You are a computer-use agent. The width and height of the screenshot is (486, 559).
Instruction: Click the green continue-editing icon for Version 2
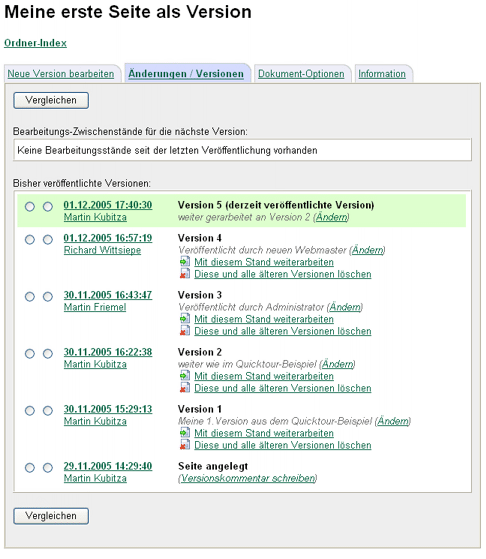coord(184,376)
